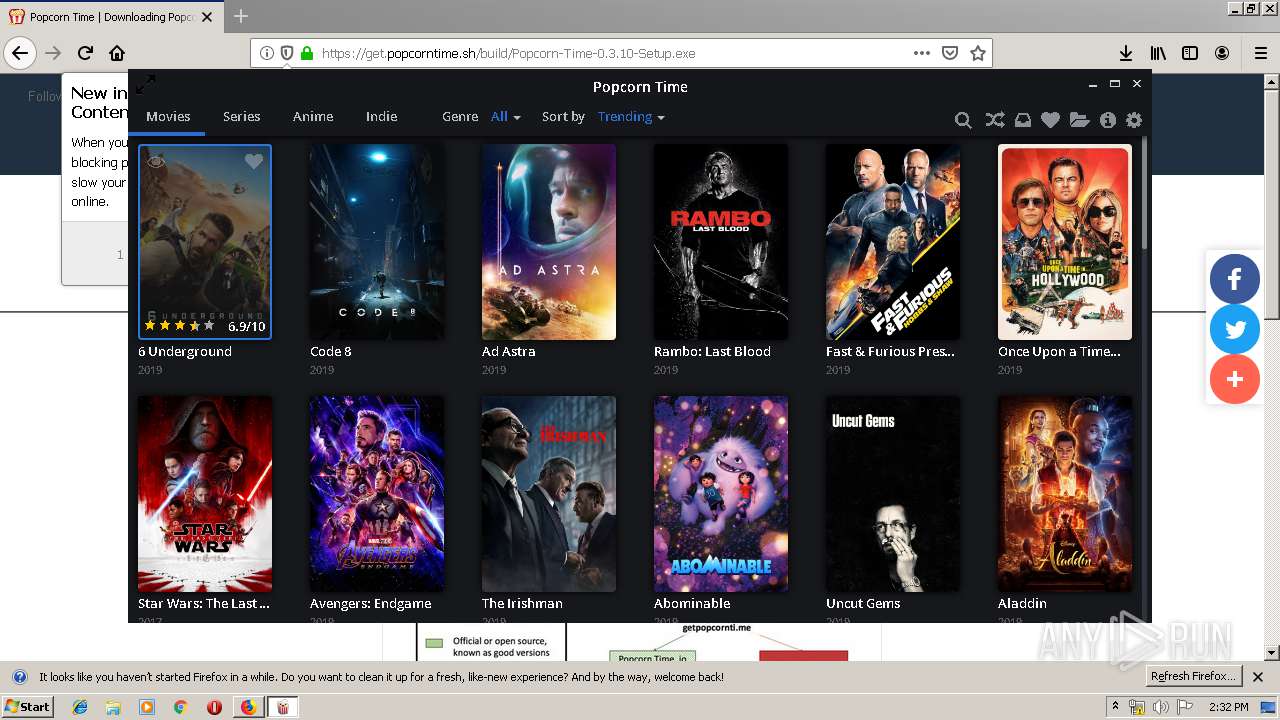The height and width of the screenshot is (720, 1280).
Task: Open Popcorn Time settings gear
Action: (x=1134, y=120)
